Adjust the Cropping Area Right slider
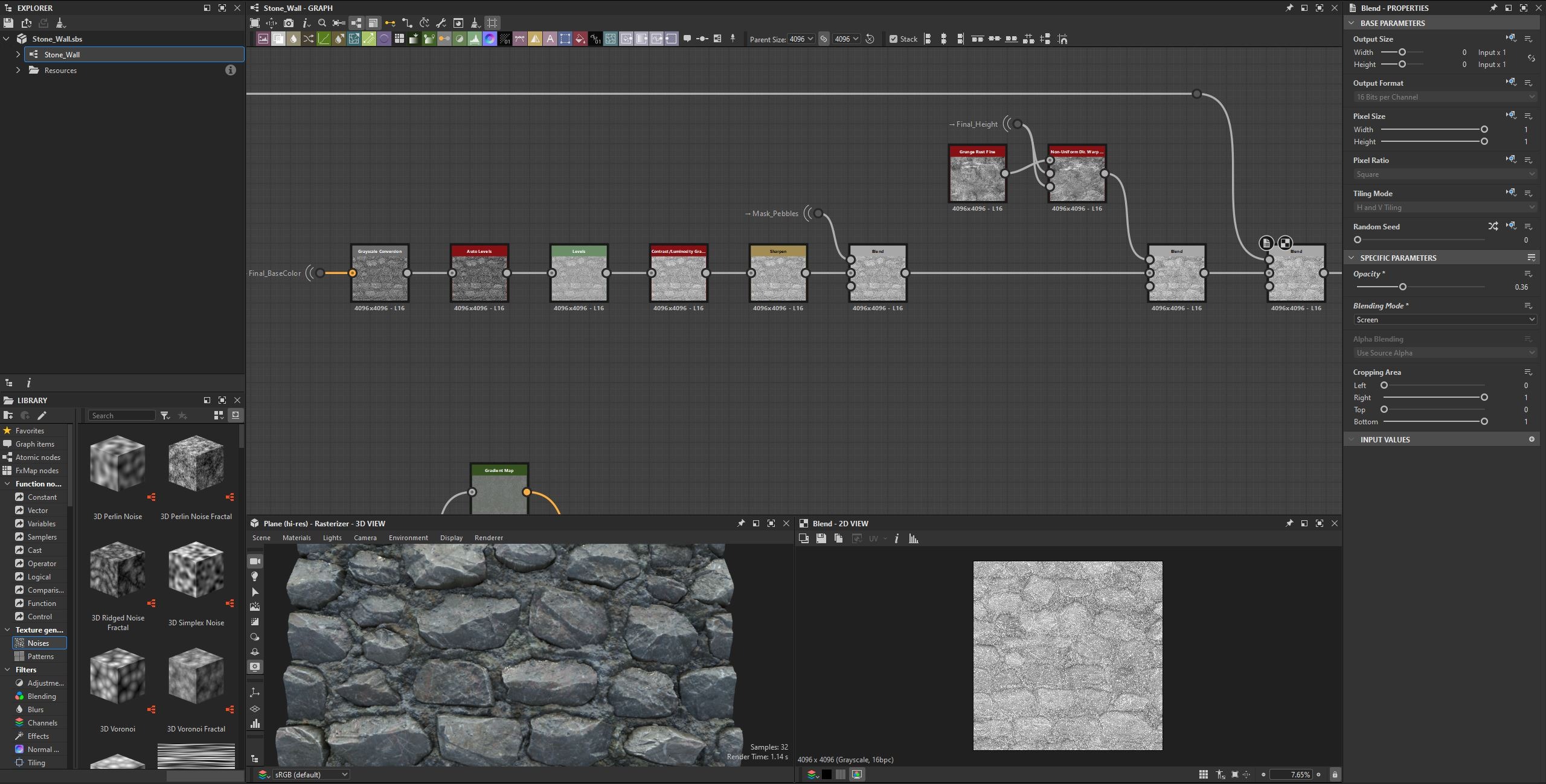Screen dimensions: 1546x784 [1484, 398]
